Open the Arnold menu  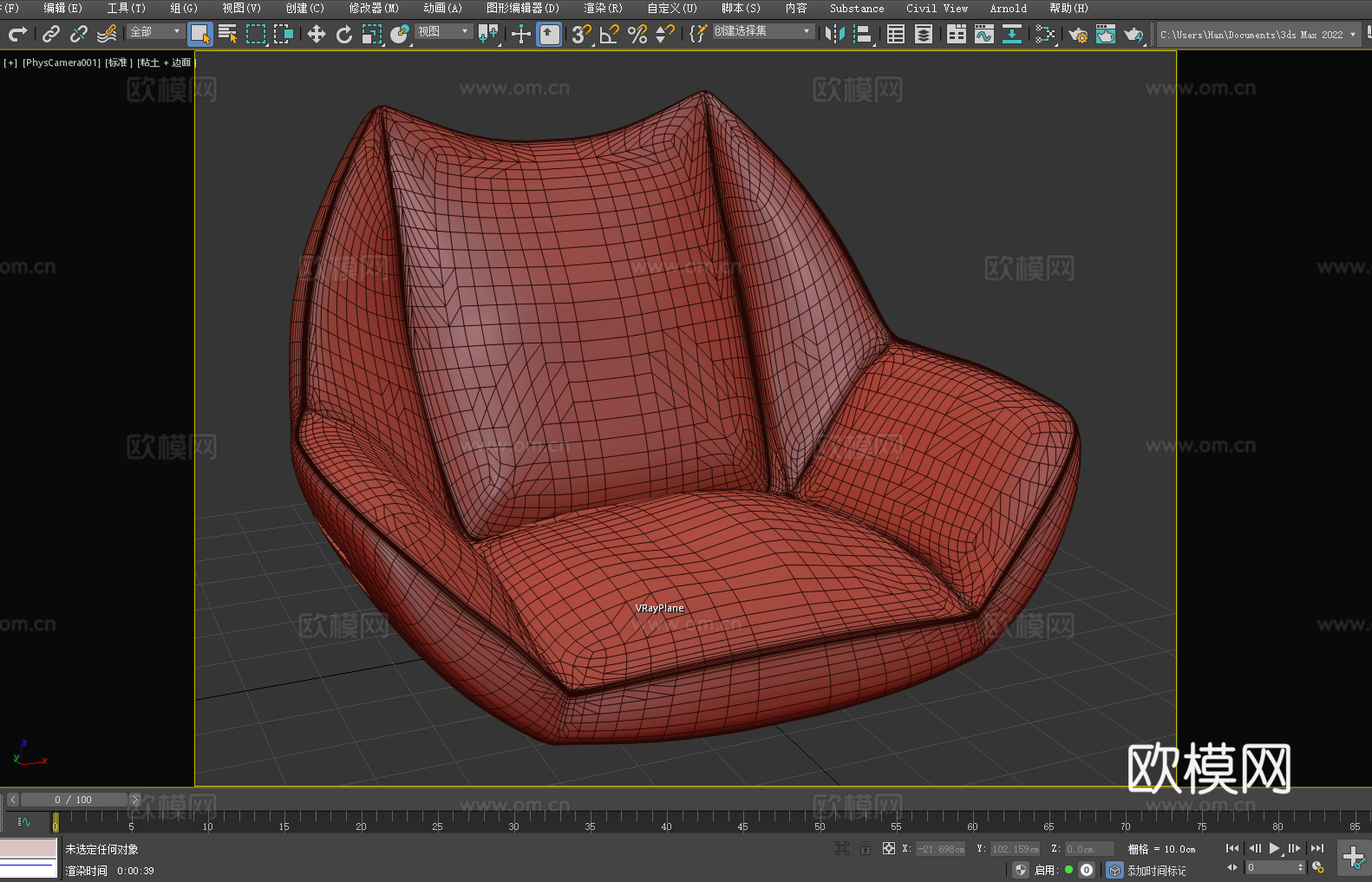pyautogui.click(x=1009, y=8)
